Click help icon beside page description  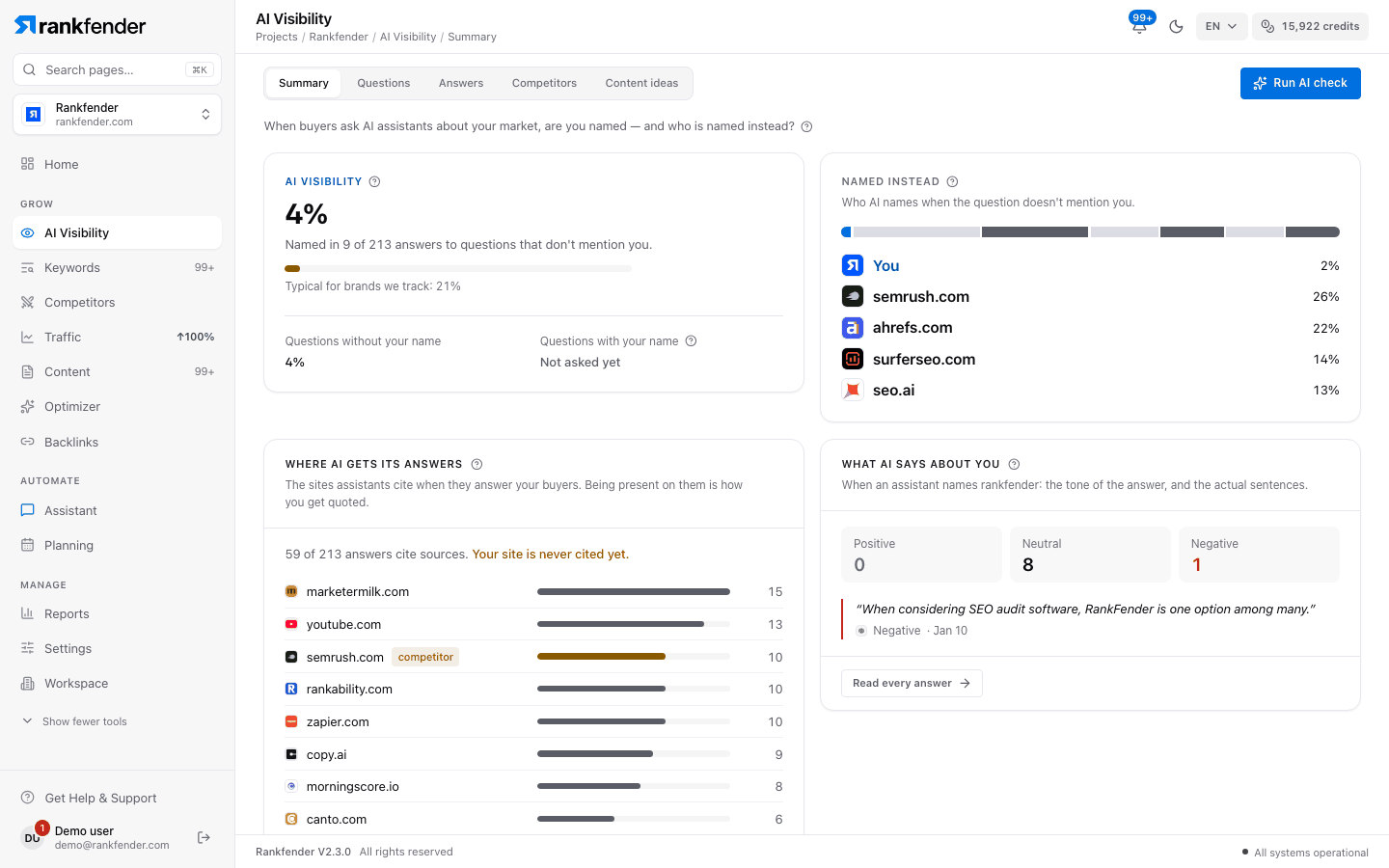point(807,126)
